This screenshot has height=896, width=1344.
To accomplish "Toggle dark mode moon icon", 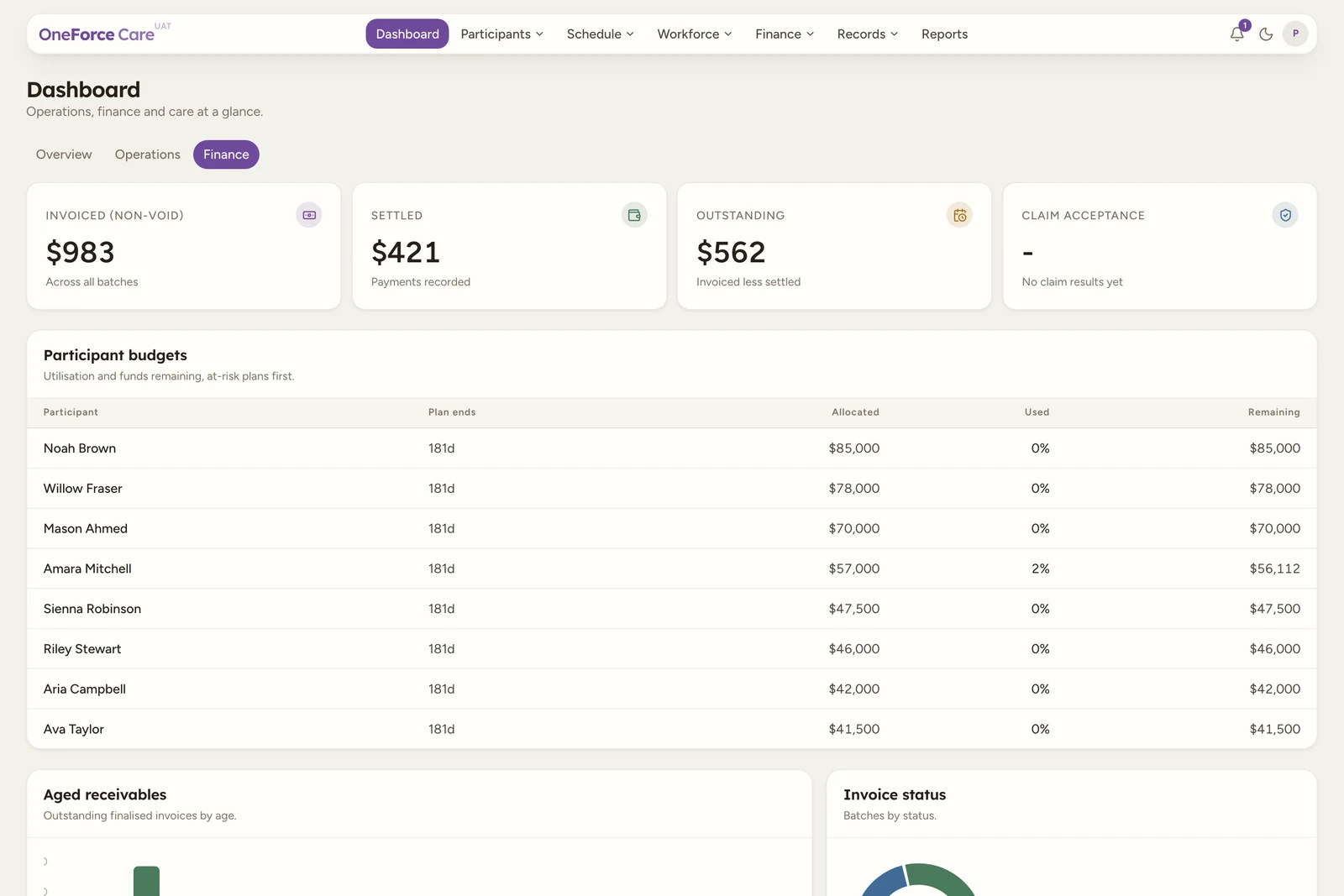I will [x=1266, y=34].
